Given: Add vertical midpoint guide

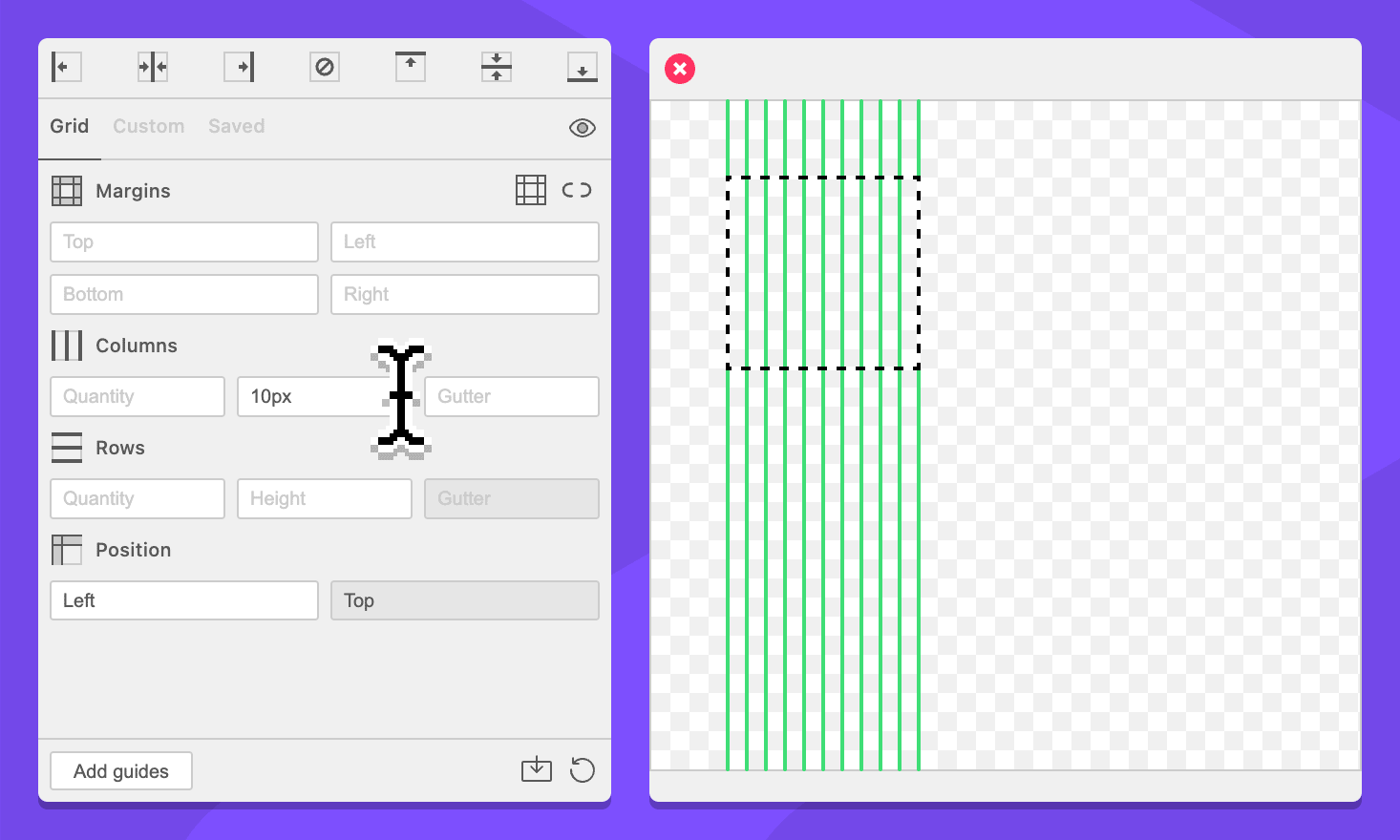Looking at the screenshot, I should (x=153, y=67).
